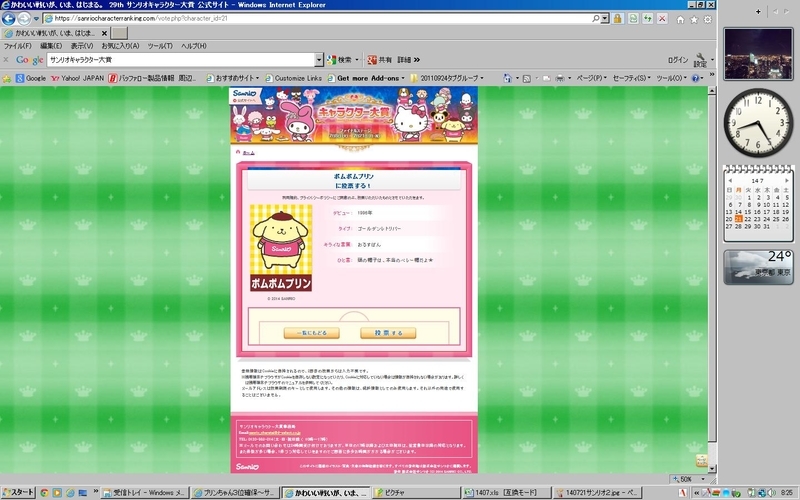Click the Start (スタート) button
The width and height of the screenshot is (800, 500).
tap(18, 492)
